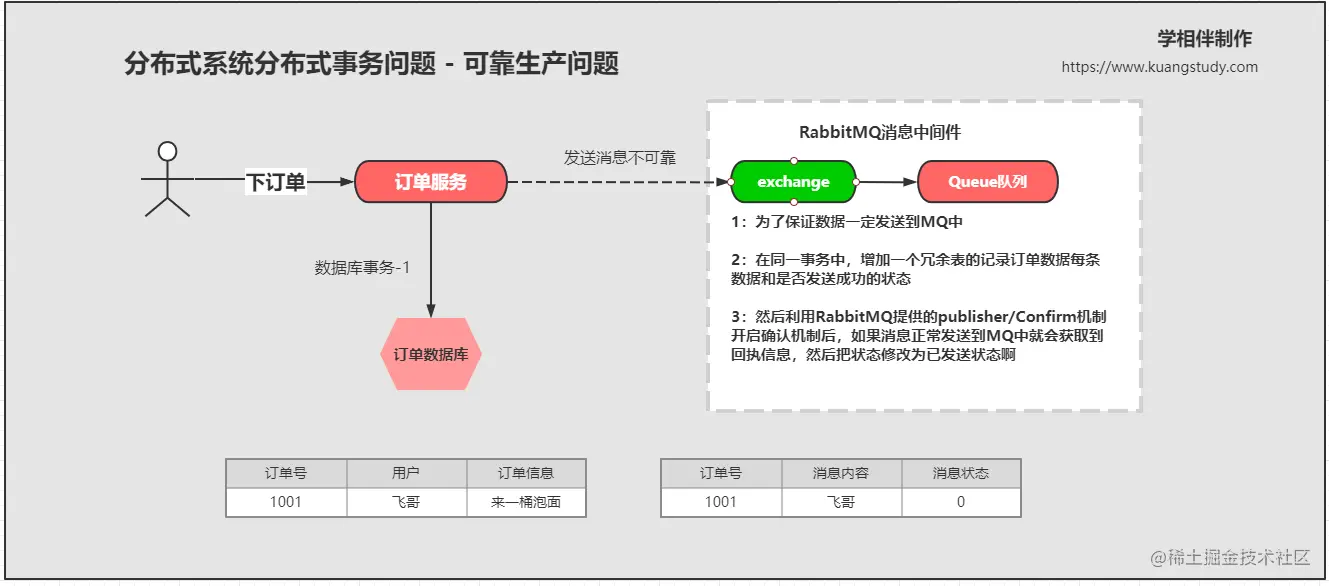Viewport: 1329px width, 586px height.
Task: Click the 消息内容 table header
Action: coord(841,473)
